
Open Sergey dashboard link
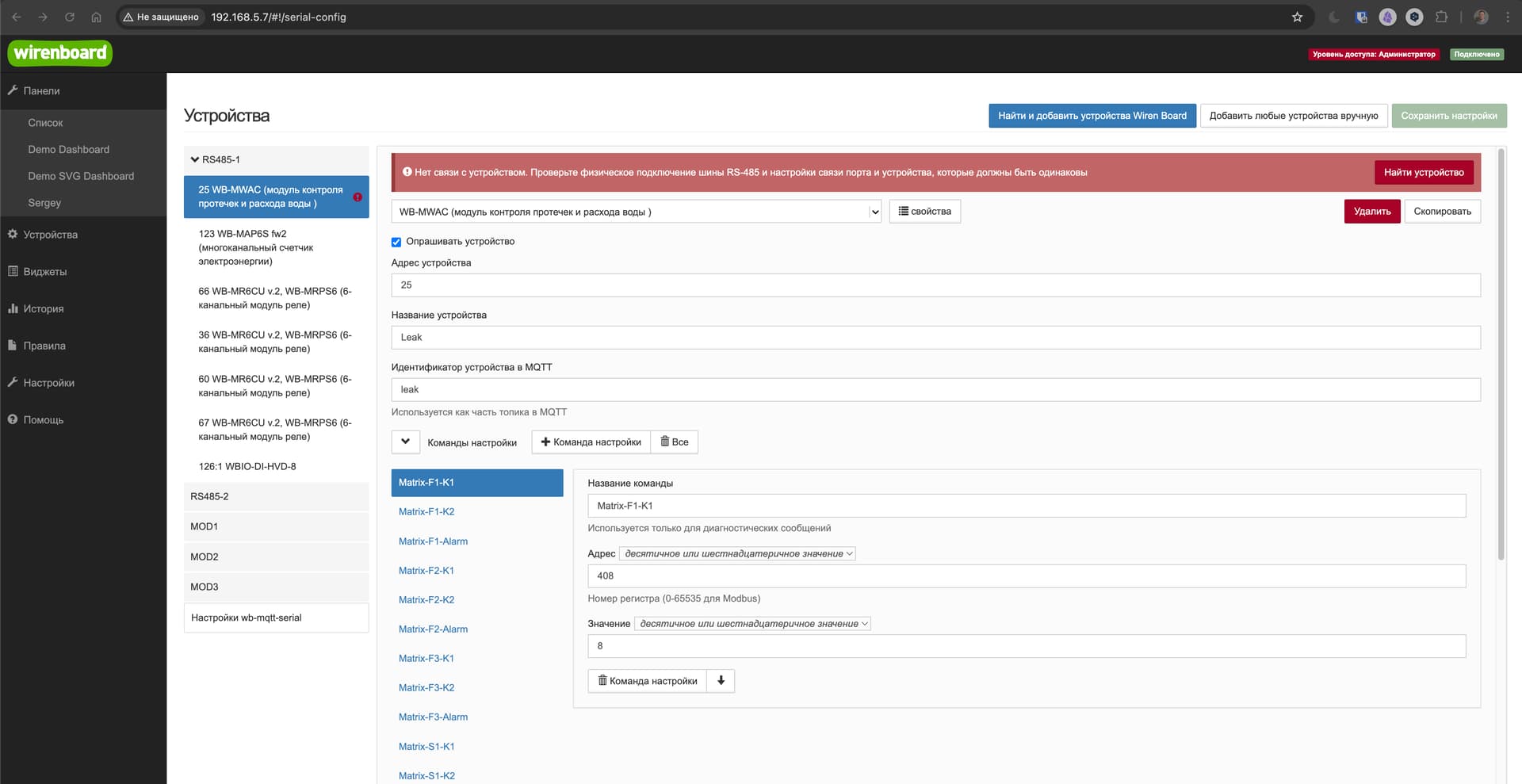pyautogui.click(x=44, y=203)
